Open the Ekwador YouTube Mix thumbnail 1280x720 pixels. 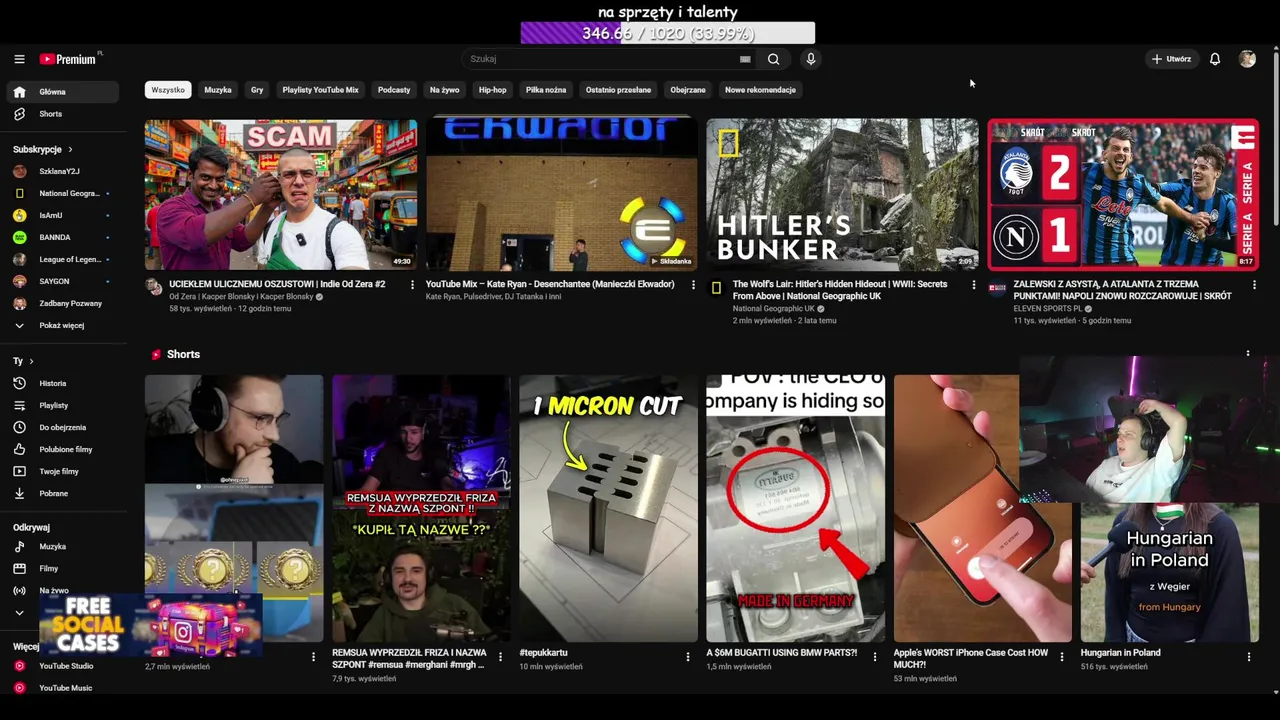562,194
